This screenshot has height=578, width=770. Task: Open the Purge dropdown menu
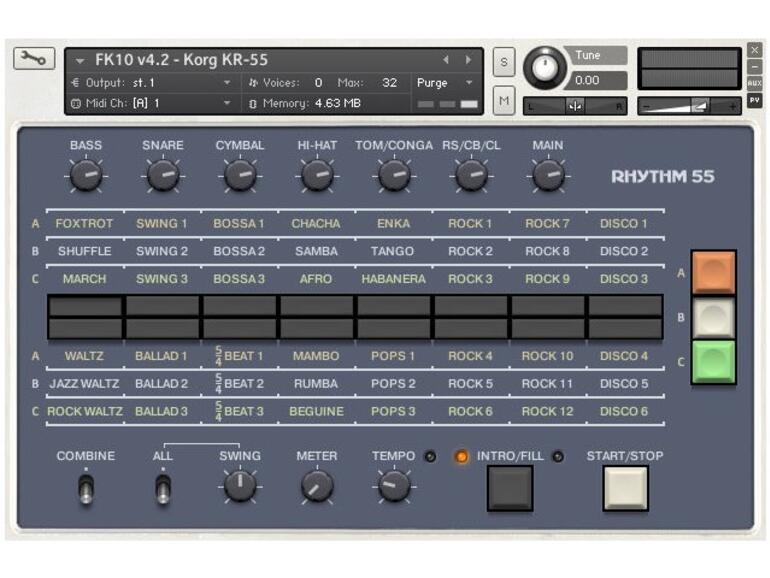pyautogui.click(x=444, y=83)
